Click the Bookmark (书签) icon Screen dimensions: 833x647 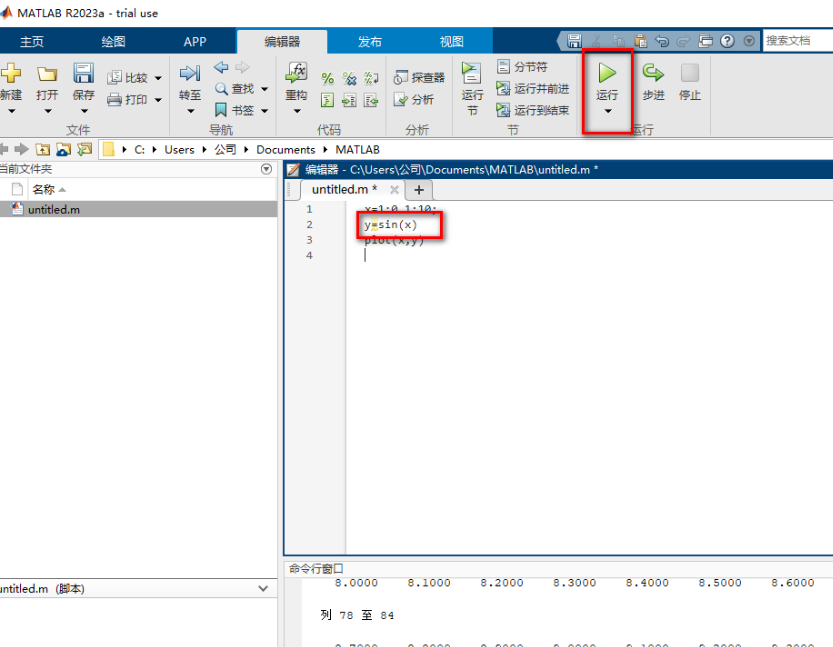pos(221,110)
